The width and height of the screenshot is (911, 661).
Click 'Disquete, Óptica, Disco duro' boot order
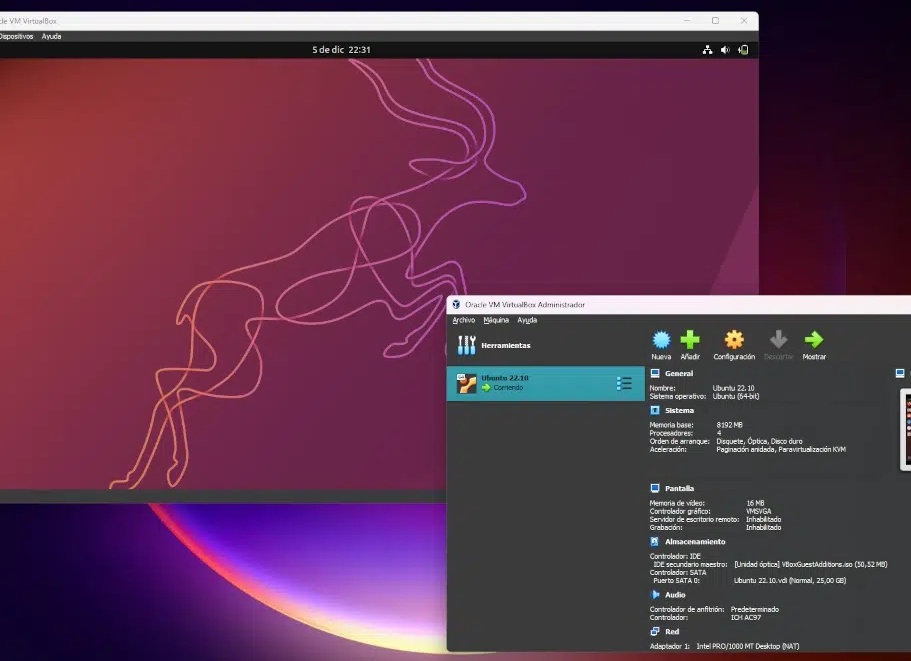[x=759, y=441]
